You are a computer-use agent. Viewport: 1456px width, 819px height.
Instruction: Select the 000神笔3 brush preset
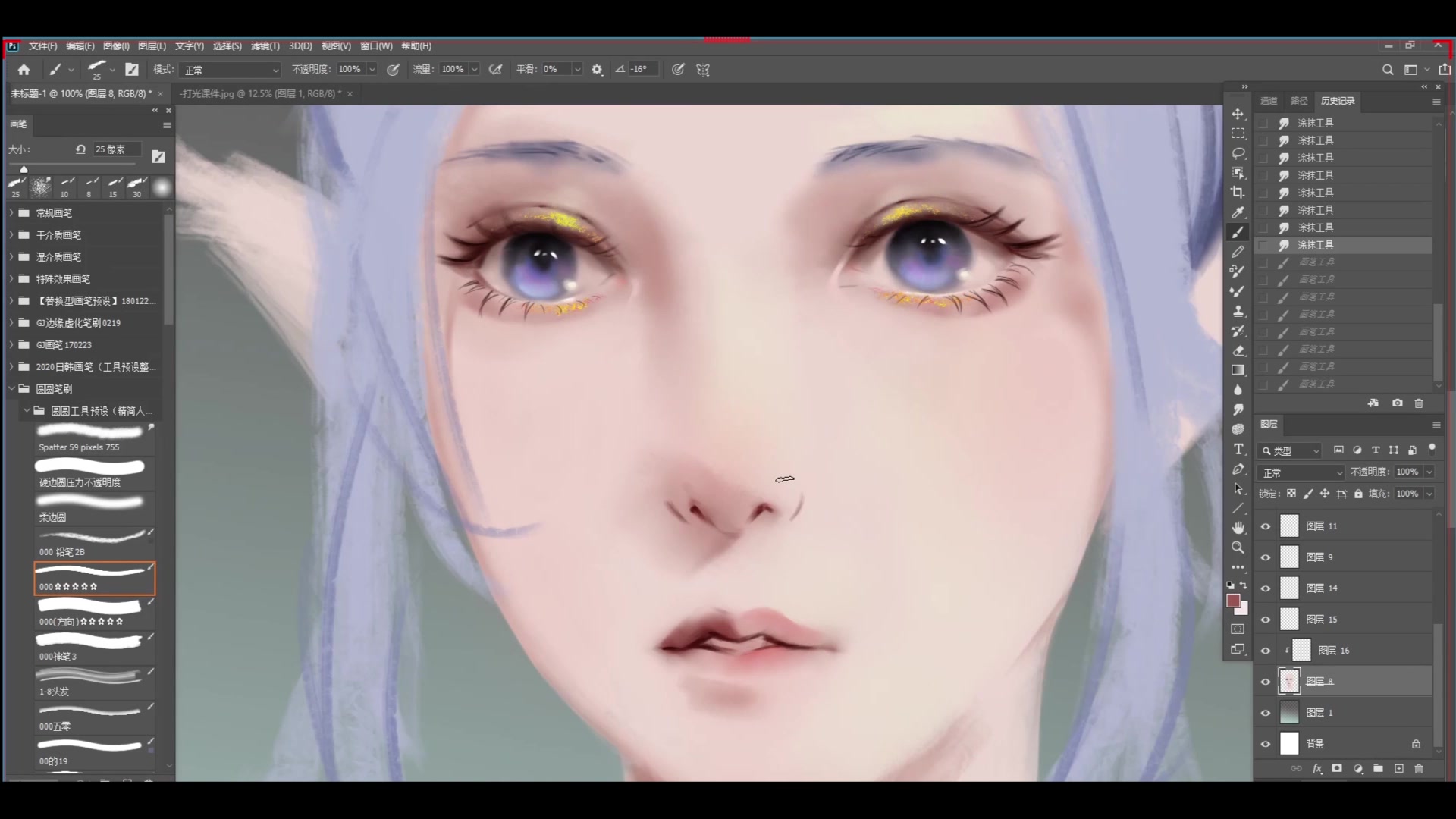pos(94,647)
